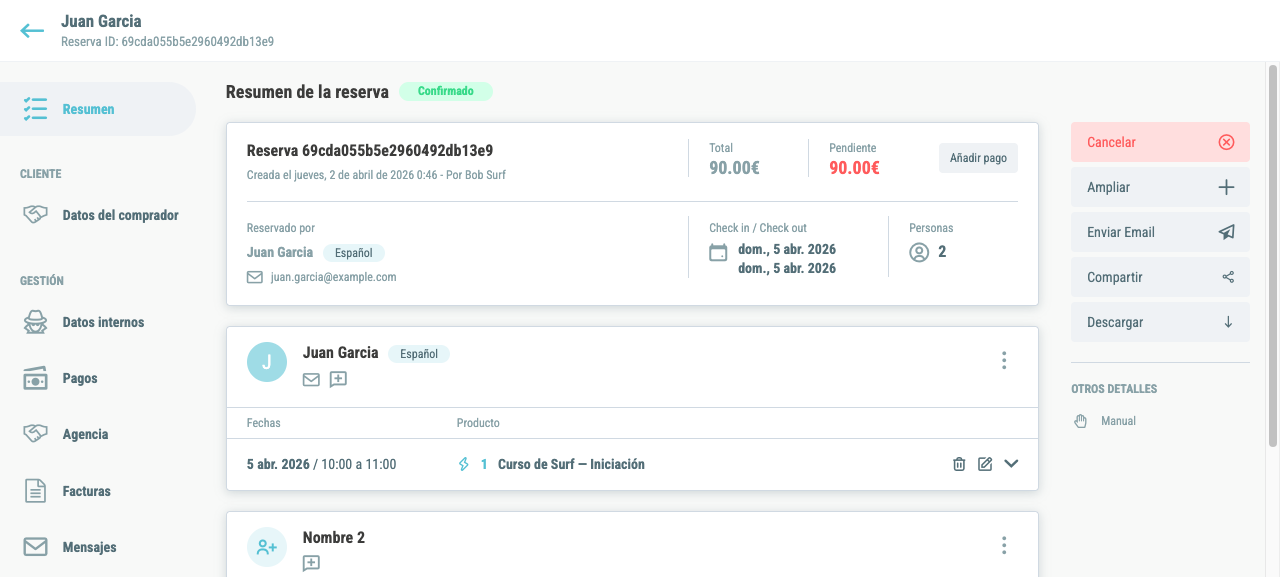Click the calendar icon beside Check in dates

point(718,253)
